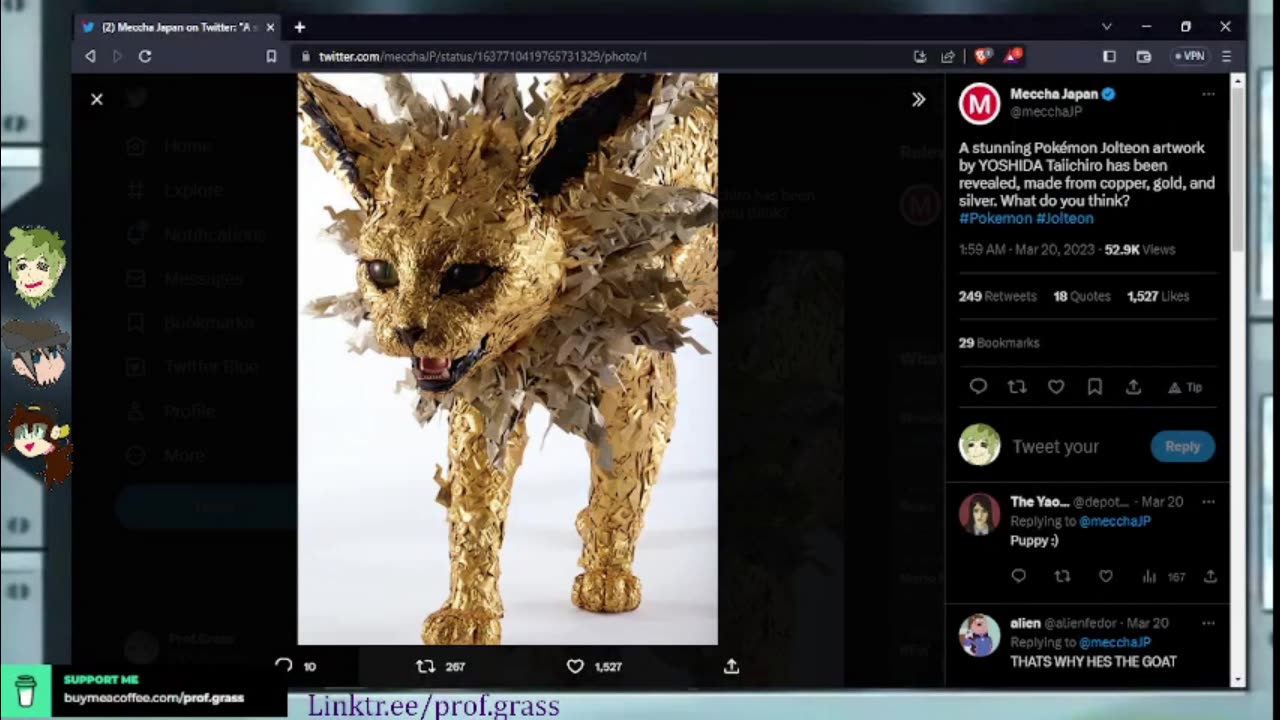Screen dimensions: 1280x720
Task: Open options for alien's reply
Action: pyautogui.click(x=1208, y=623)
